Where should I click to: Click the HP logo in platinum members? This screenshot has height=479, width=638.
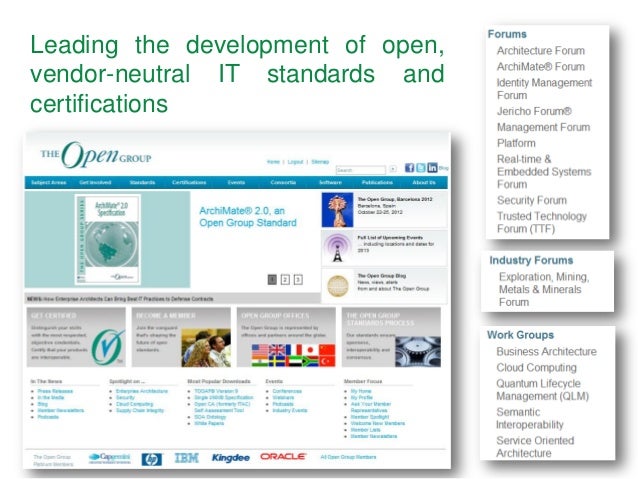(152, 459)
